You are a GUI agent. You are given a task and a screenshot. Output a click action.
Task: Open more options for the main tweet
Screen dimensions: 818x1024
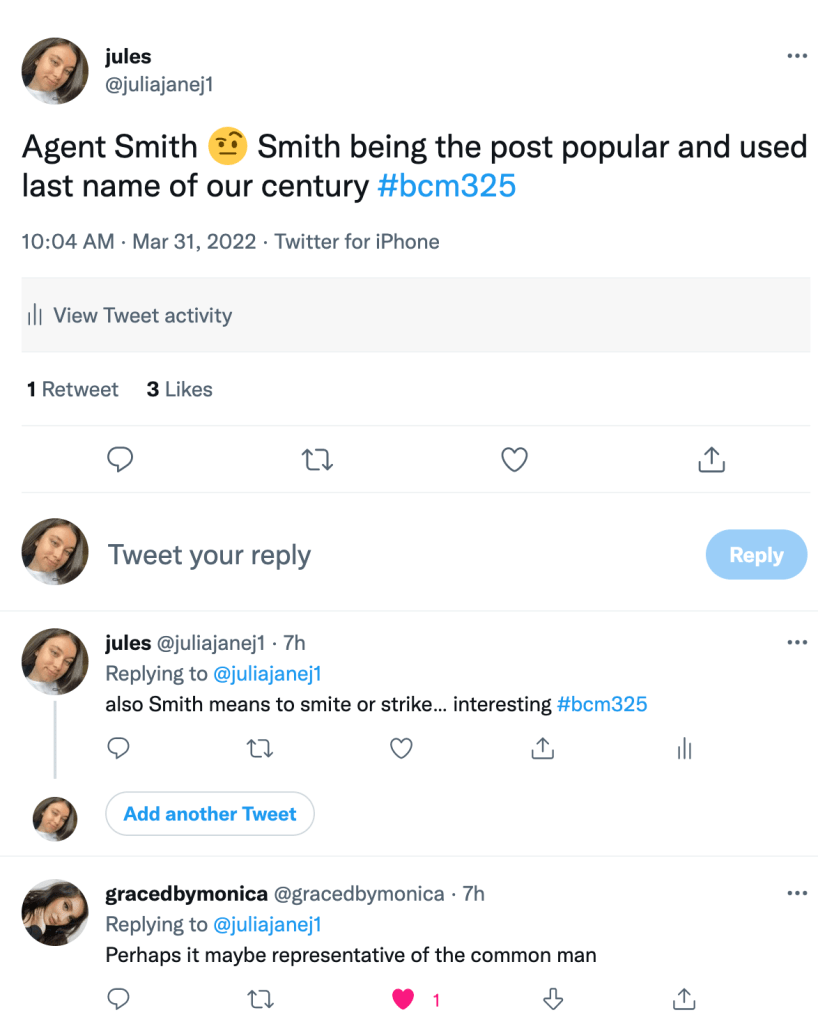tap(796, 56)
